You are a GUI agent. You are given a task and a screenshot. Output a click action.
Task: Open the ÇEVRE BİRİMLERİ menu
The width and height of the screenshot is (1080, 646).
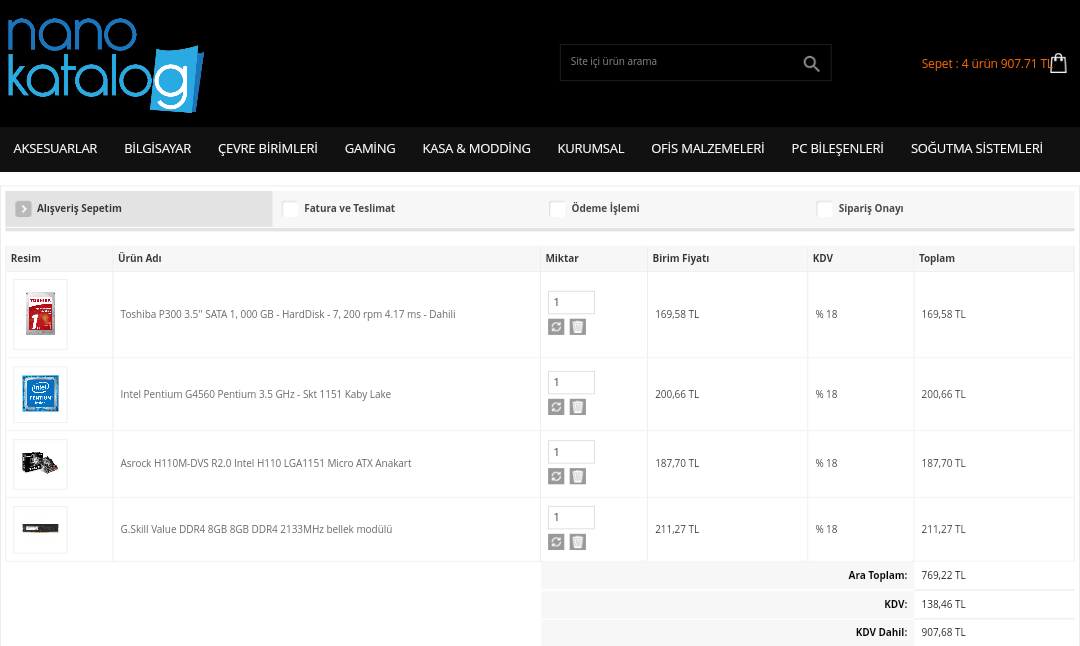click(268, 149)
